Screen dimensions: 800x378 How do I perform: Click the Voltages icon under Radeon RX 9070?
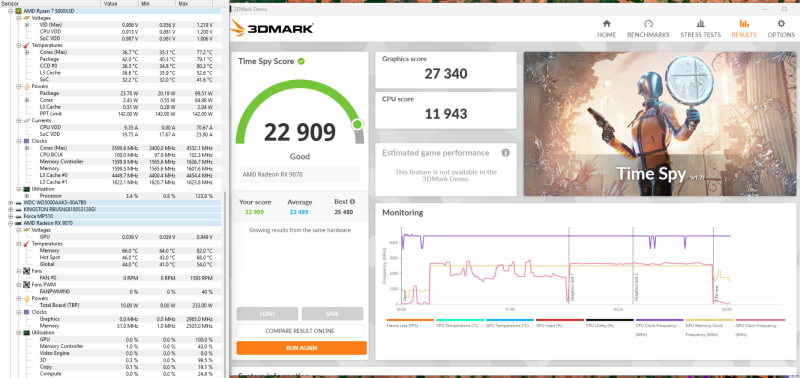[x=26, y=230]
